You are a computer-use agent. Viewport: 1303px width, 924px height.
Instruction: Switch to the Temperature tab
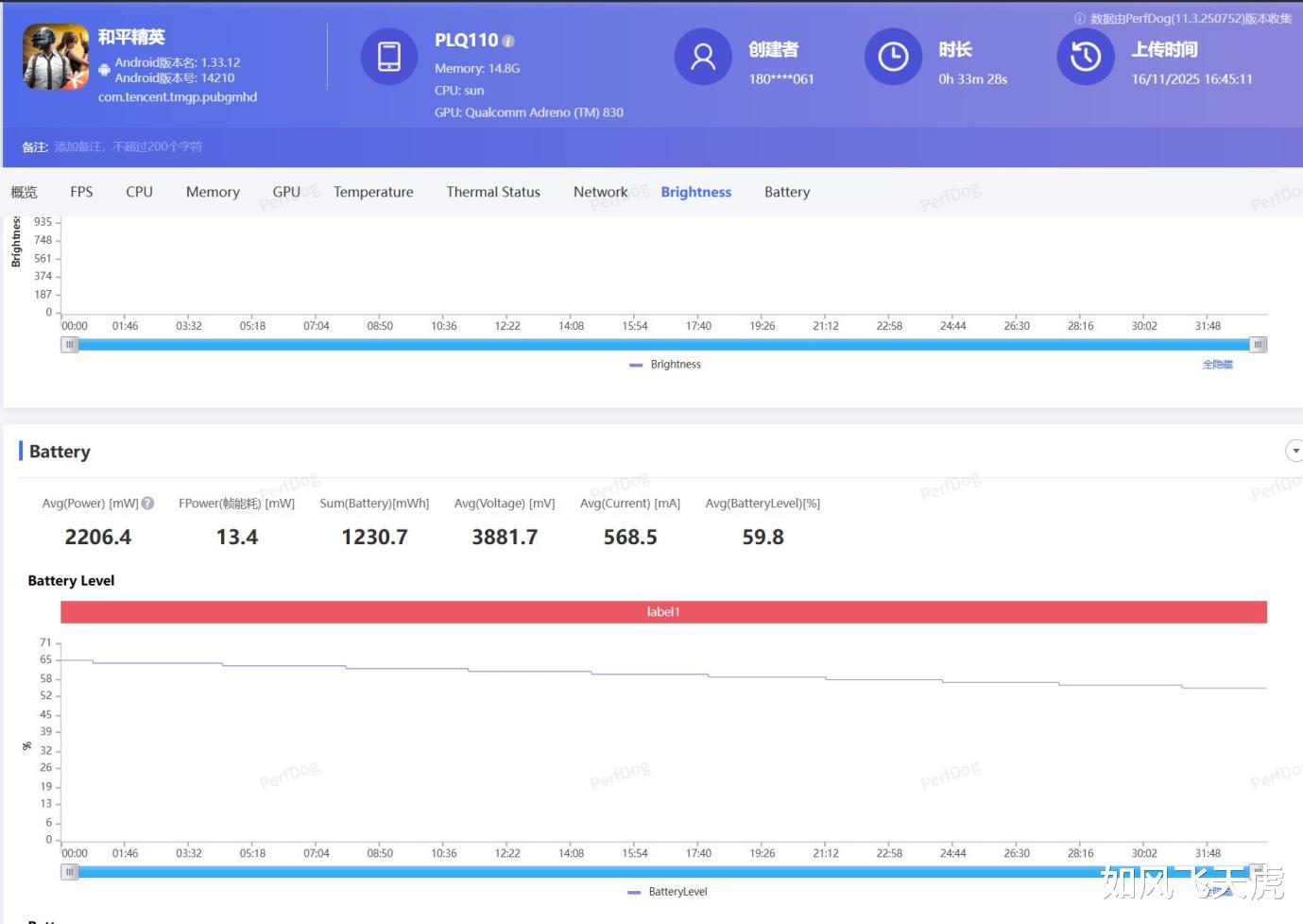tap(373, 192)
